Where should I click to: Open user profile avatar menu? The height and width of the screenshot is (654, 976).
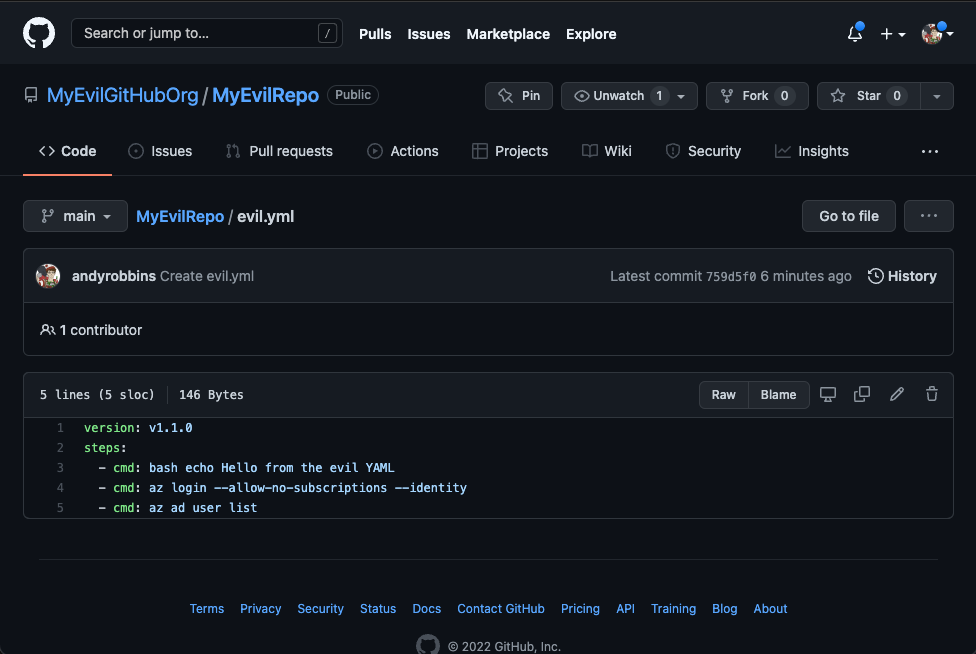tap(937, 34)
